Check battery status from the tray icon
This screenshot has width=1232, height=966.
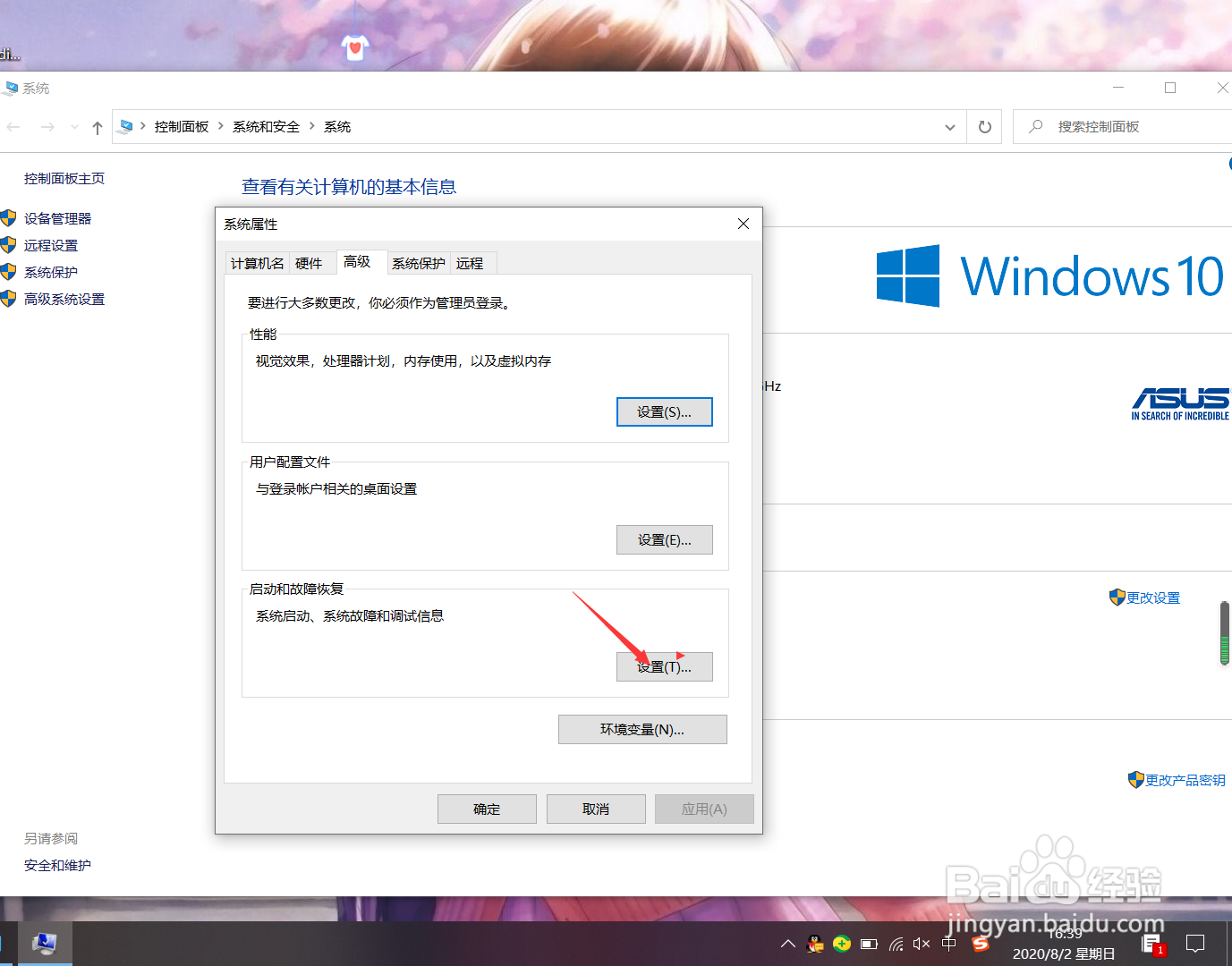pyautogui.click(x=869, y=944)
